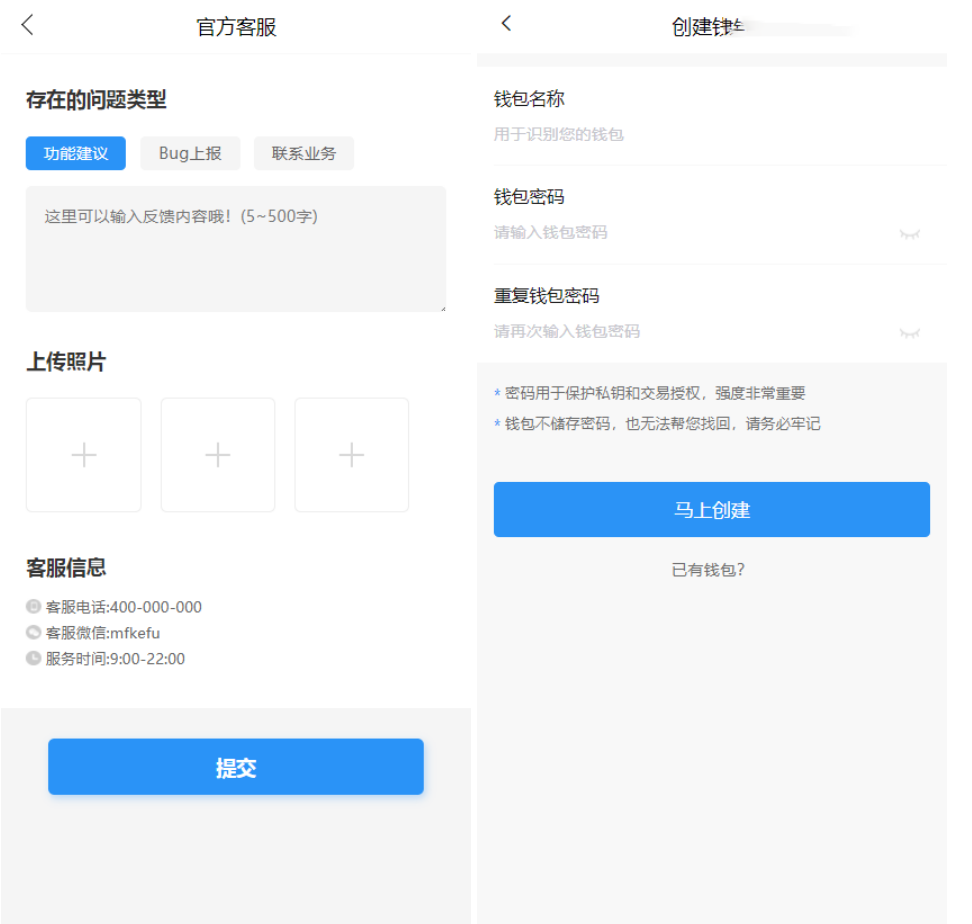Click the customer service phone icon

click(33, 607)
